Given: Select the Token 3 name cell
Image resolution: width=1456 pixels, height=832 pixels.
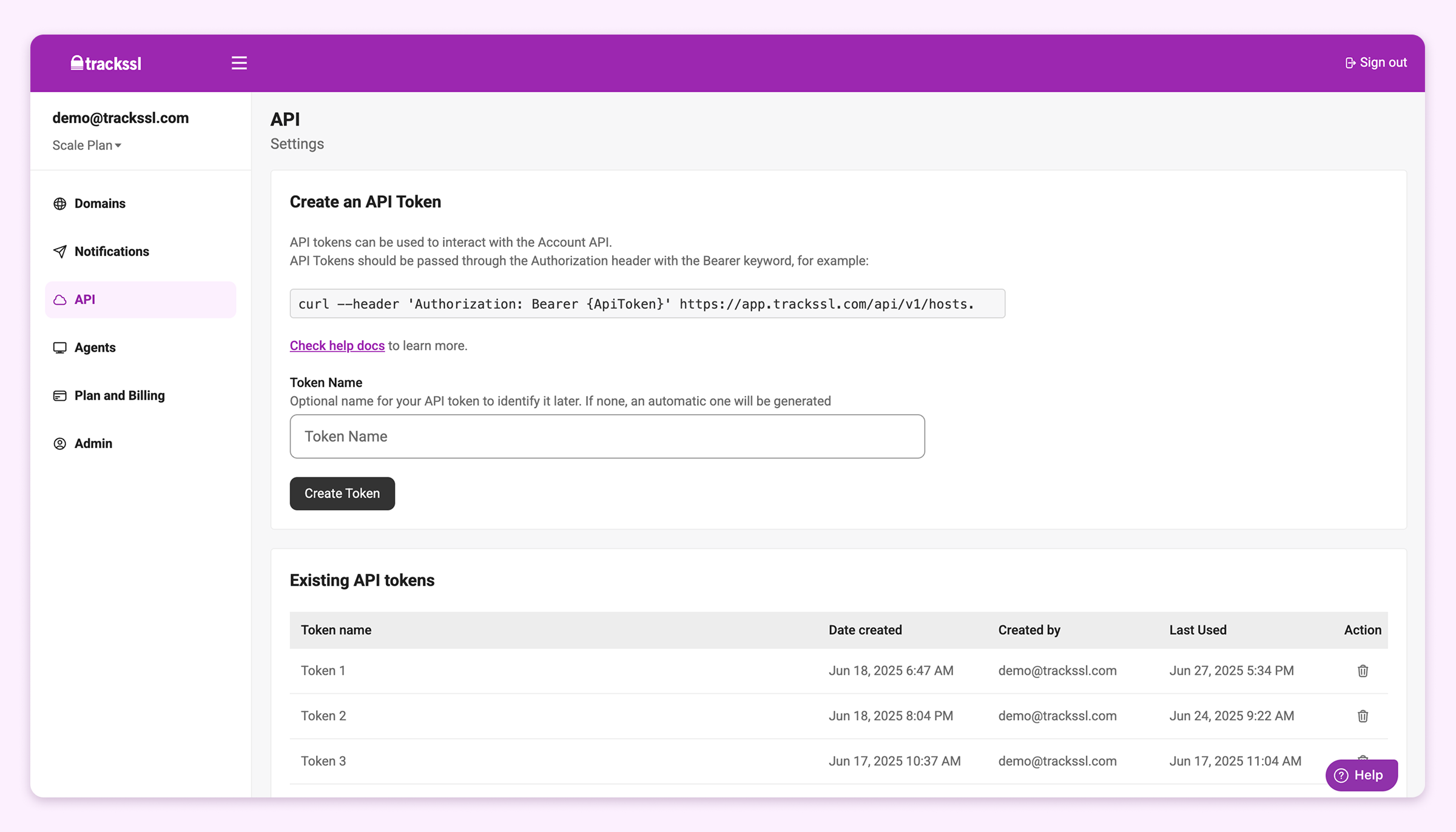Looking at the screenshot, I should [323, 761].
